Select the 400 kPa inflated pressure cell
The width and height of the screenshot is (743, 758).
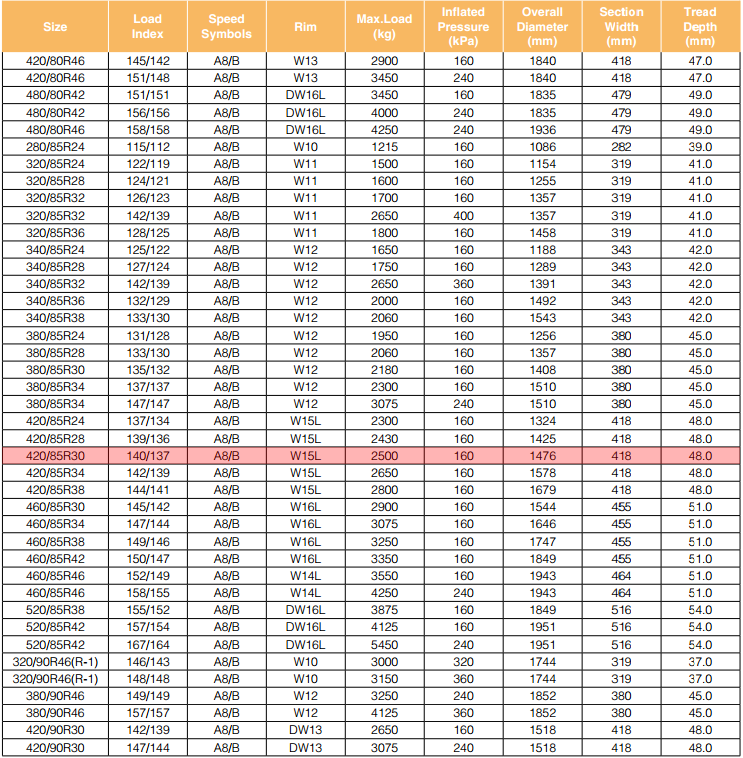(463, 215)
